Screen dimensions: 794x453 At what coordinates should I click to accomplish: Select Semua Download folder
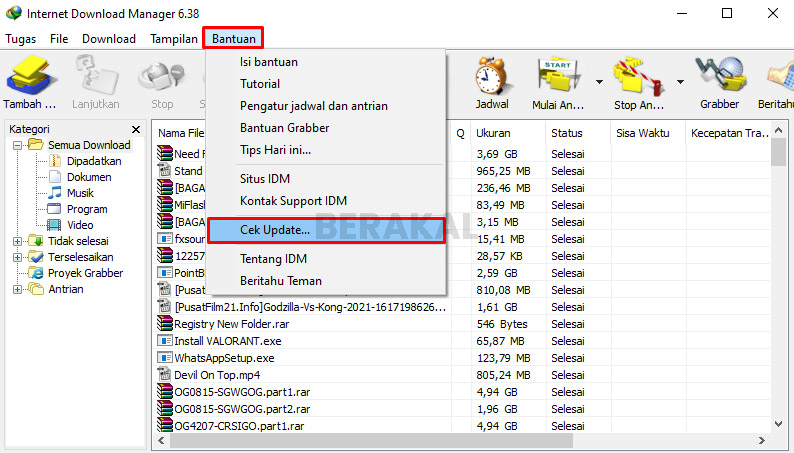point(89,145)
